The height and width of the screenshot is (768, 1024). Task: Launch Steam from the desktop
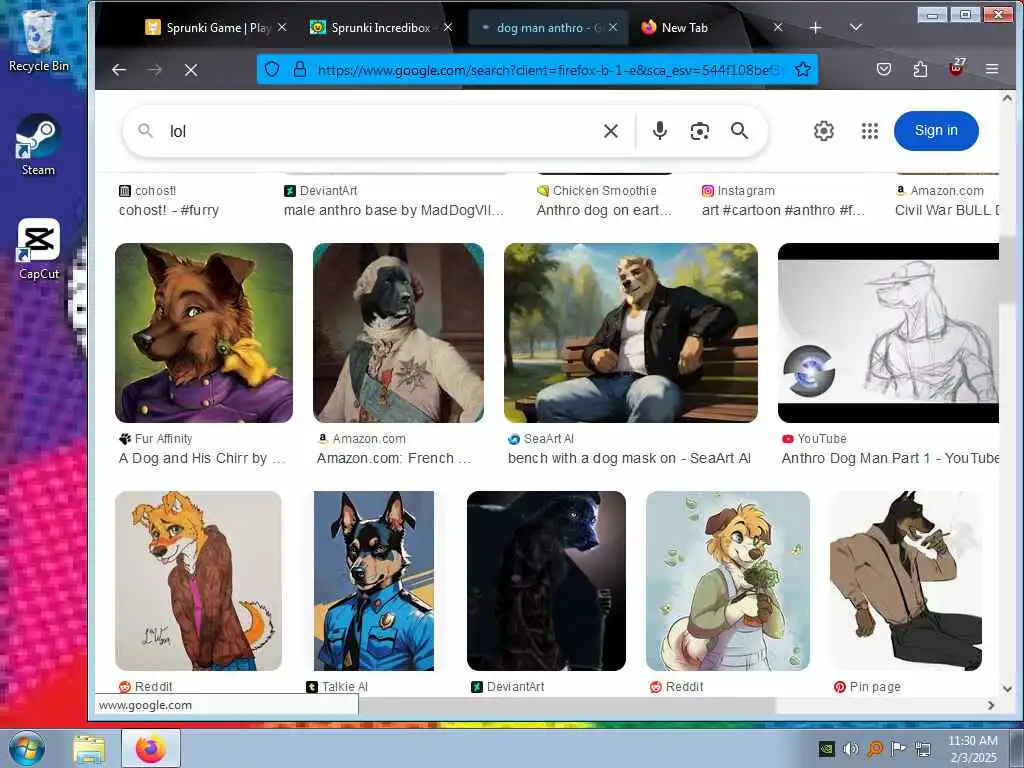click(x=38, y=144)
